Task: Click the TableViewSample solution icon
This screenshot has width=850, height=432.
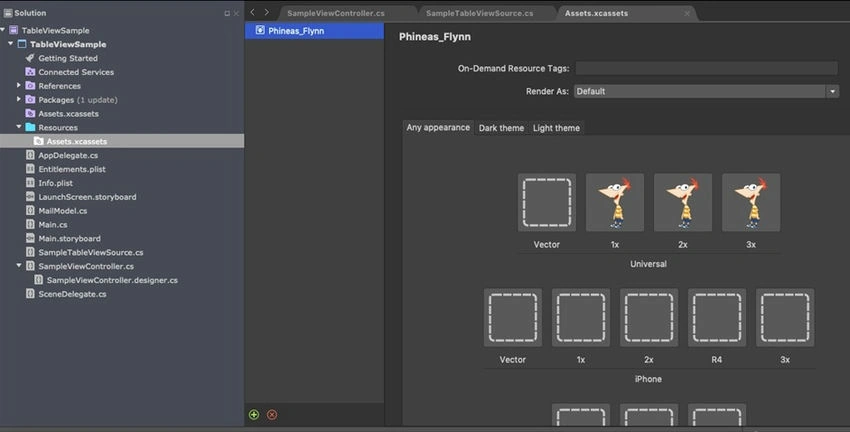Action: (14, 30)
